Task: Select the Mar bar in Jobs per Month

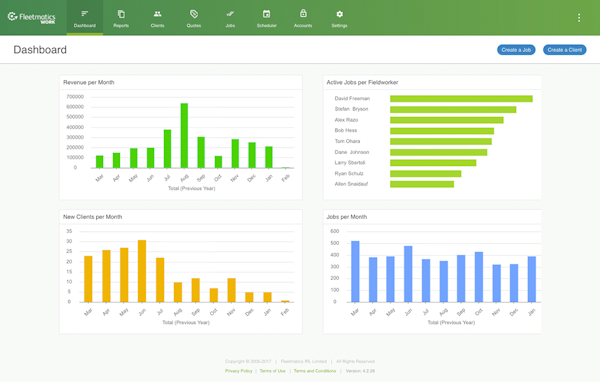Action: click(355, 272)
